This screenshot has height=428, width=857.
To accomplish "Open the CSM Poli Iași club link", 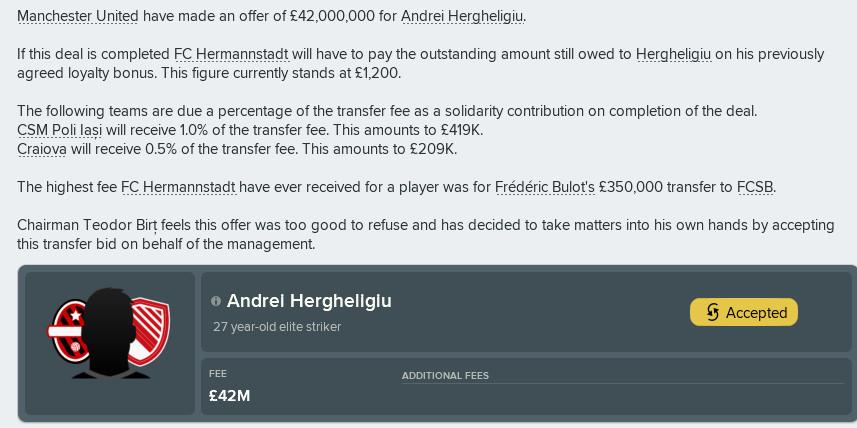I will 60,130.
